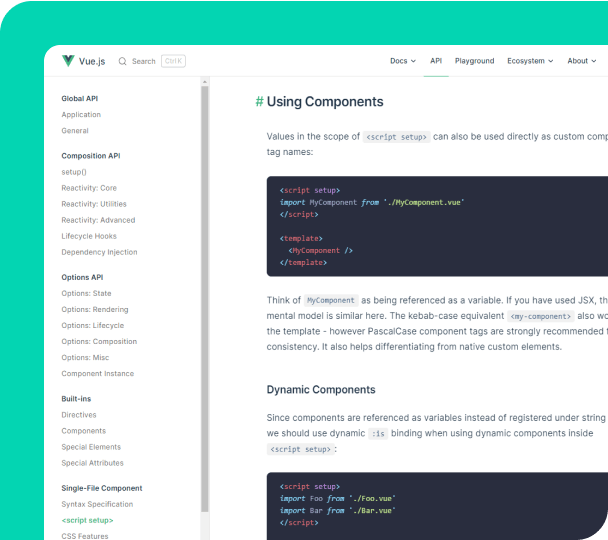Select Component Instance in sidebar
Screen dimensions: 608x540
(97, 374)
